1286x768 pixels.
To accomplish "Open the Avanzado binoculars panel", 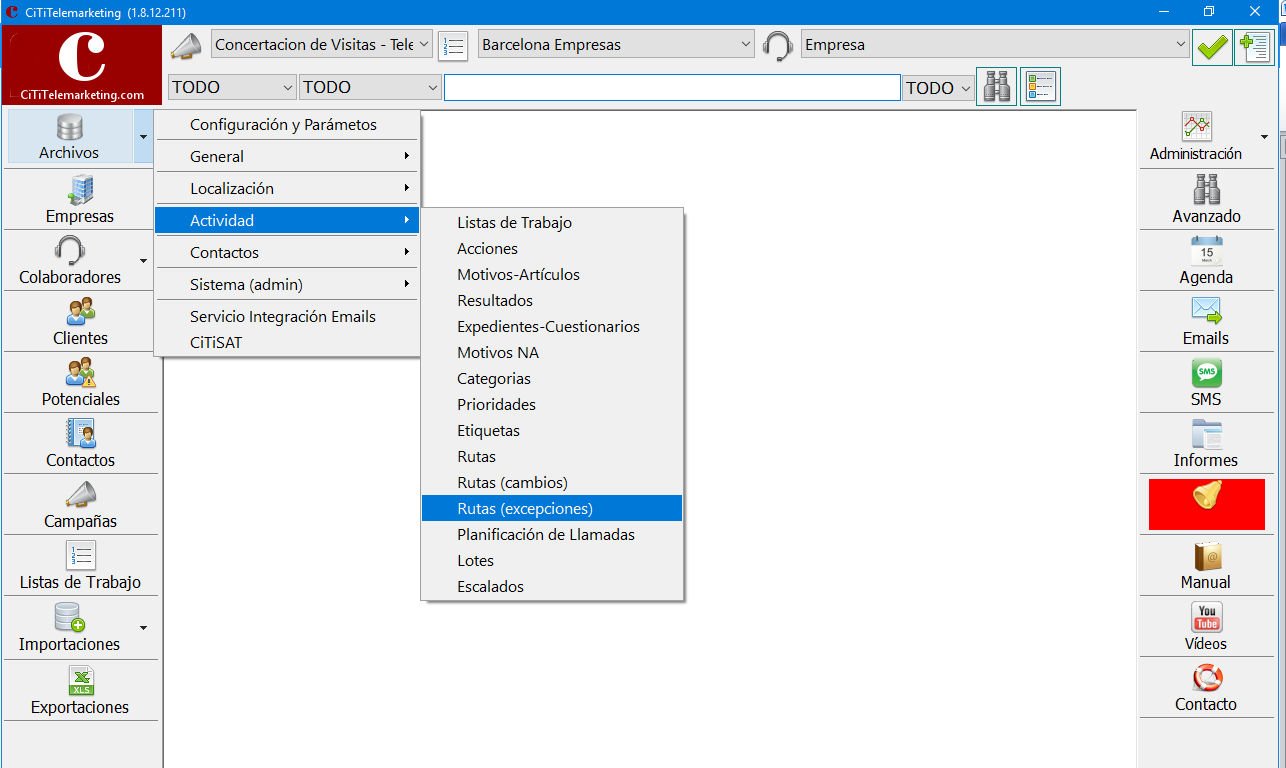I will (x=1207, y=199).
